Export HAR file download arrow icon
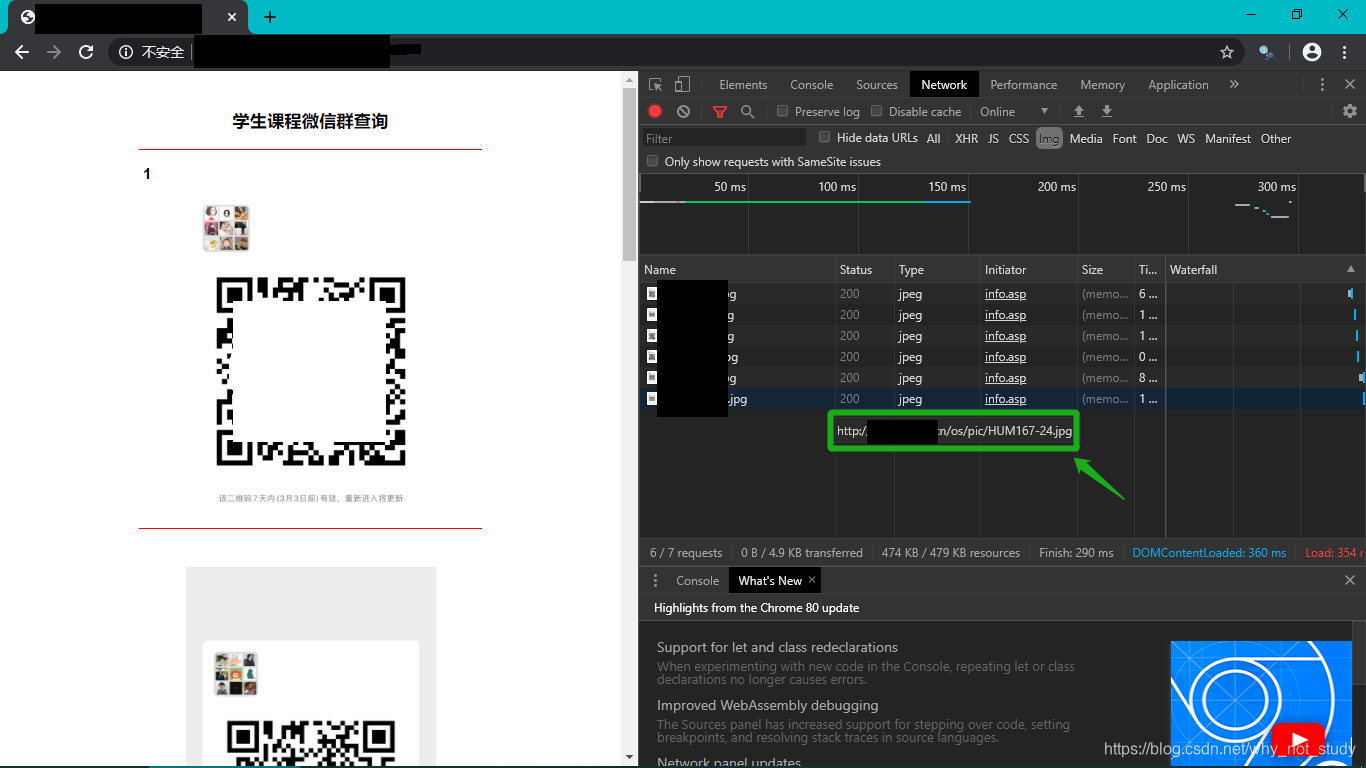The width and height of the screenshot is (1366, 768). point(1107,111)
